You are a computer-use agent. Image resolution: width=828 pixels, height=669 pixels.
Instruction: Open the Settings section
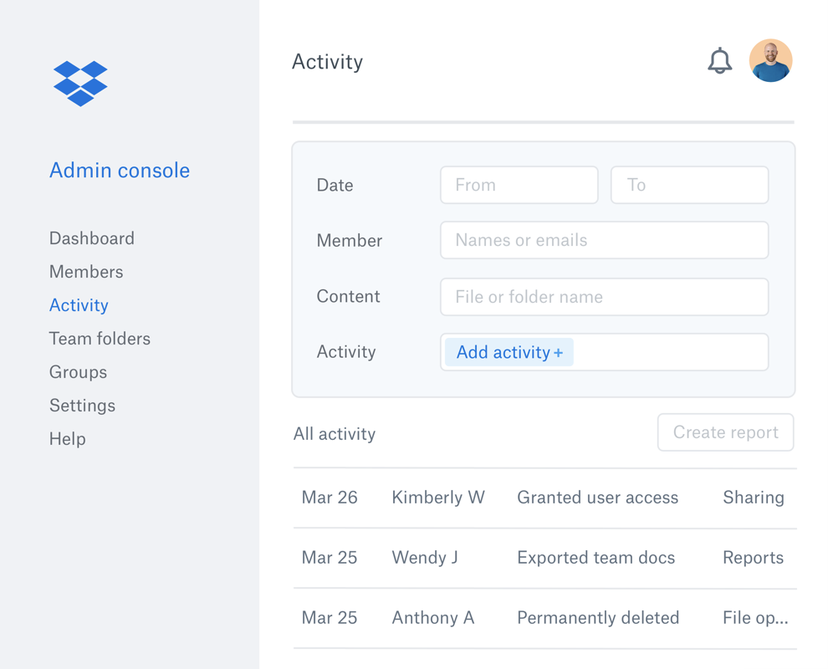point(82,405)
